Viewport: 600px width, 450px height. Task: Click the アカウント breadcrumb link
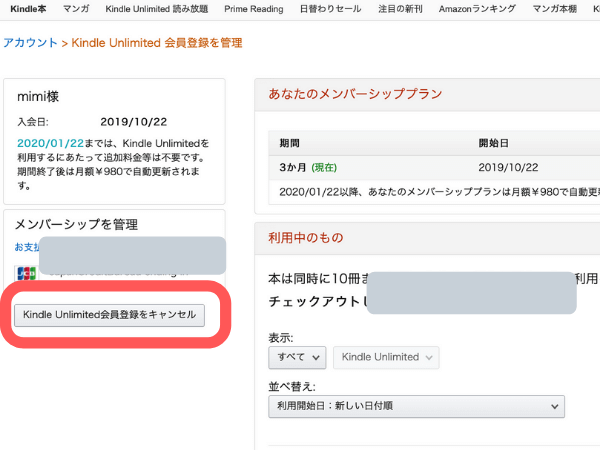point(30,42)
